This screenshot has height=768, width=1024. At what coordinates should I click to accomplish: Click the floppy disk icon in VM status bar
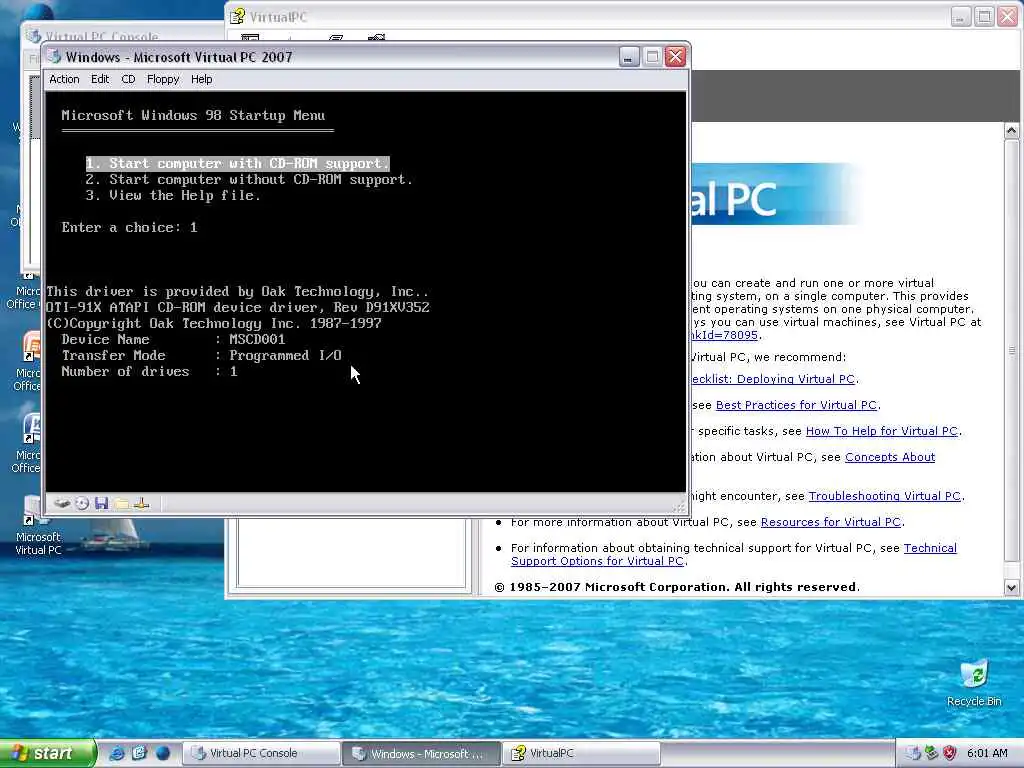coord(101,504)
